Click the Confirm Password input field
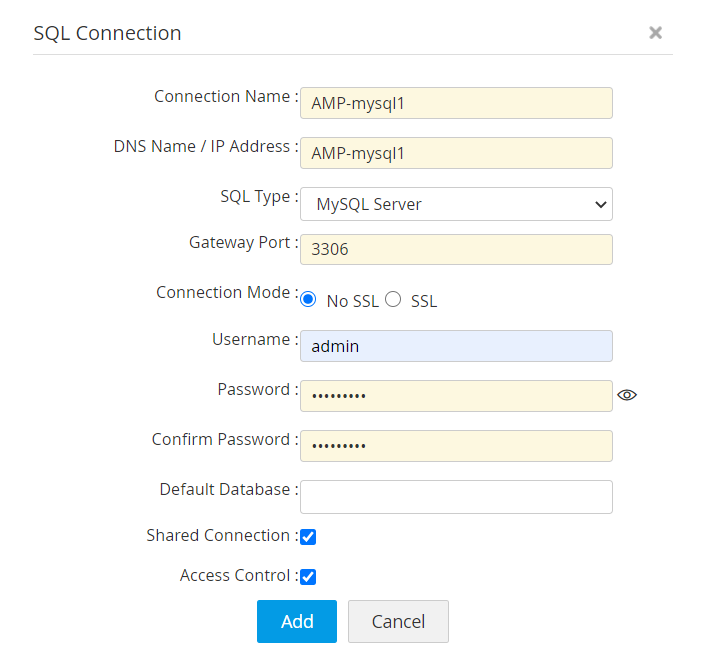Screen dimensions: 705x662 click(x=456, y=446)
